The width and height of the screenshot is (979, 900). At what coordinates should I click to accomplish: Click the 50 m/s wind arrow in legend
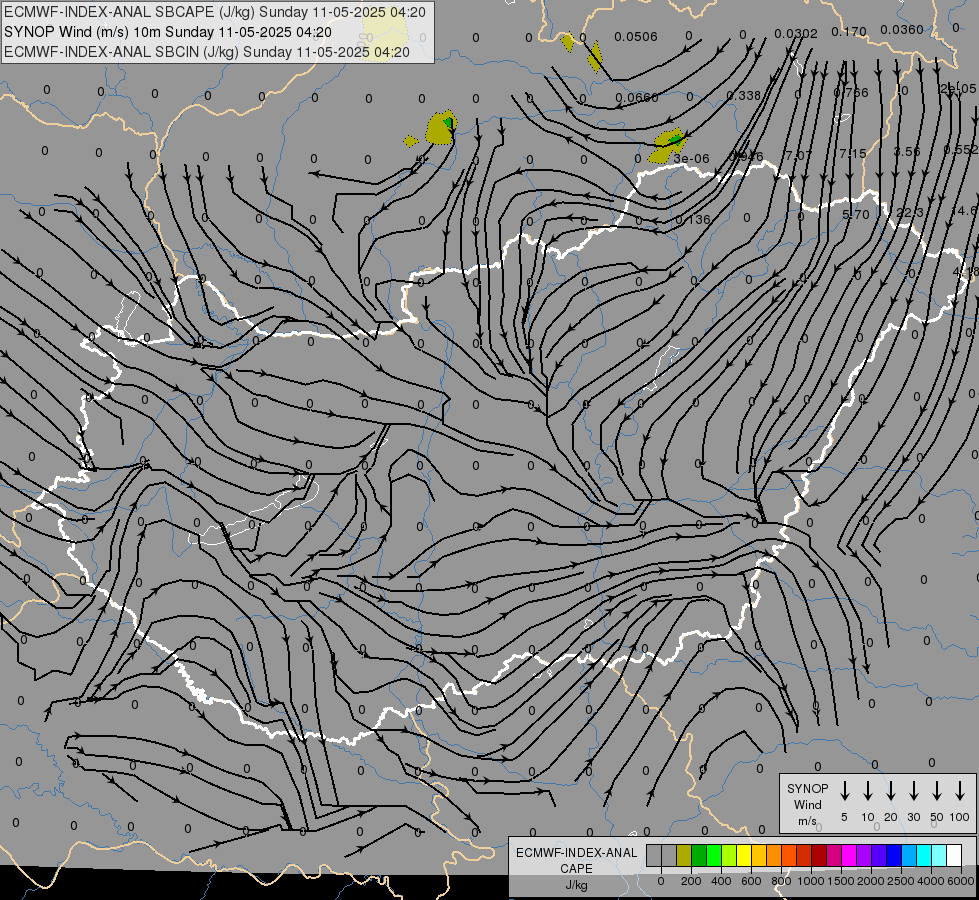937,790
